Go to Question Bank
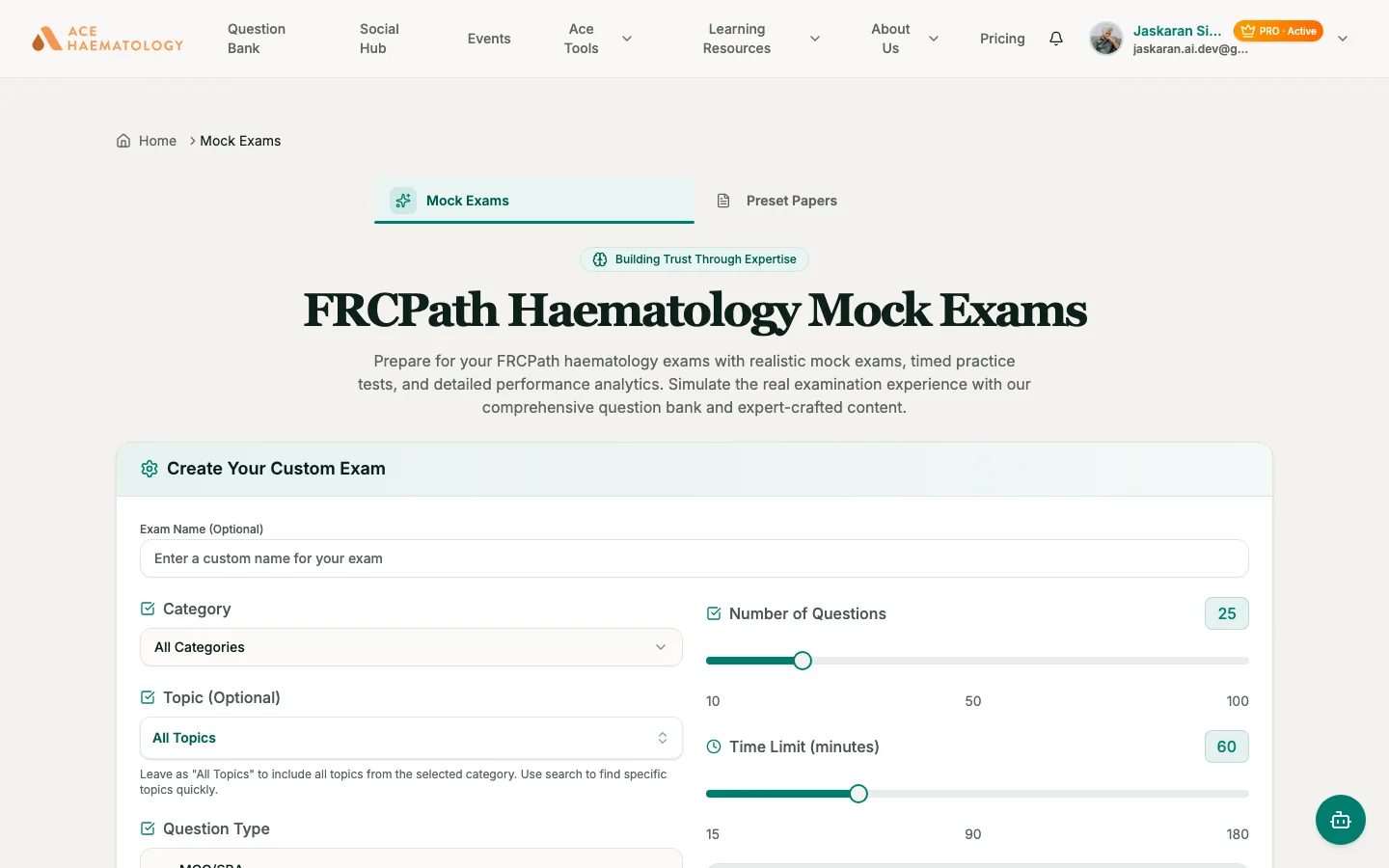Viewport: 1389px width, 868px height. (257, 39)
